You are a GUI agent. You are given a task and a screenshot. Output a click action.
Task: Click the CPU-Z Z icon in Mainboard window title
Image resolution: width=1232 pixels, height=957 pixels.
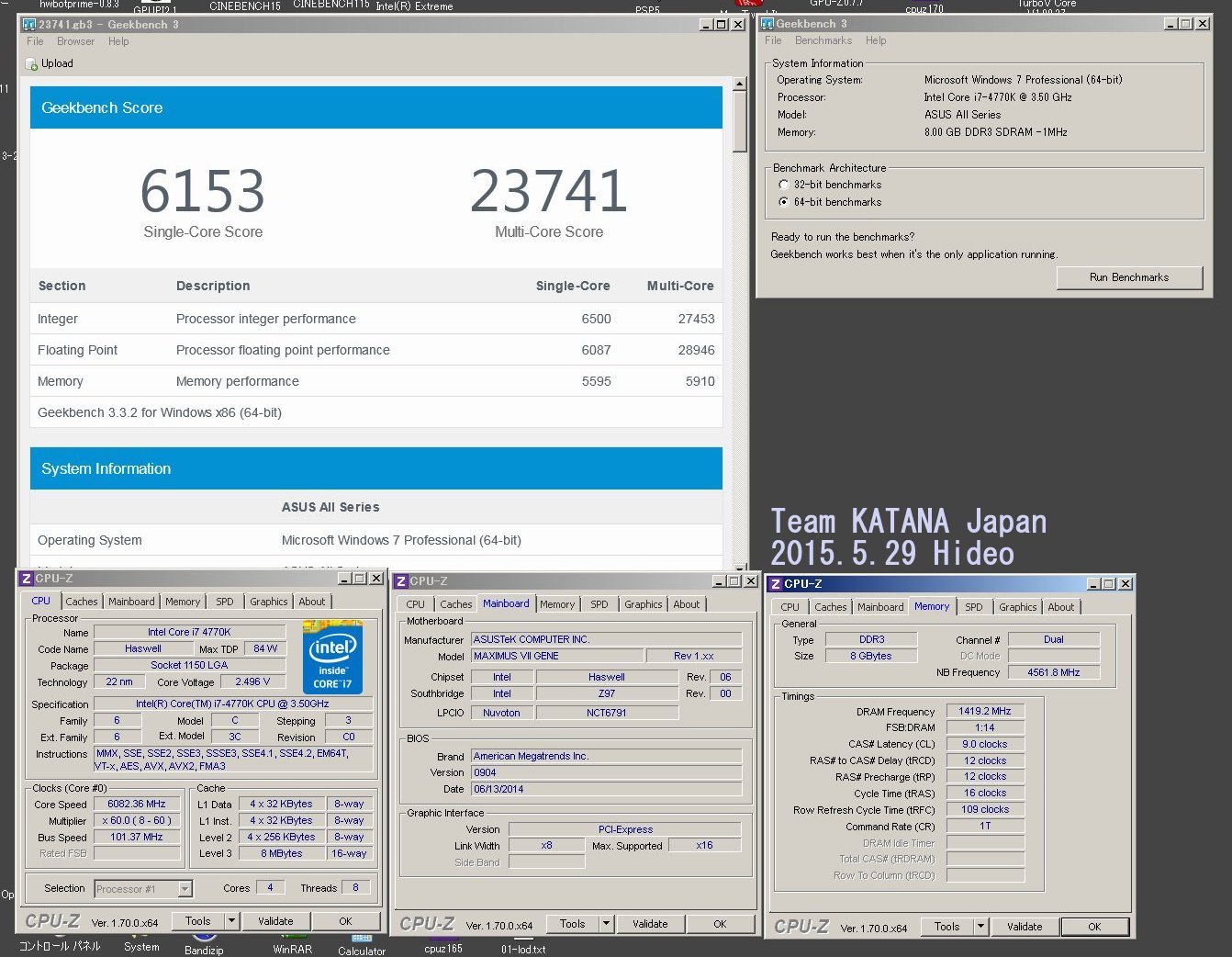(401, 581)
